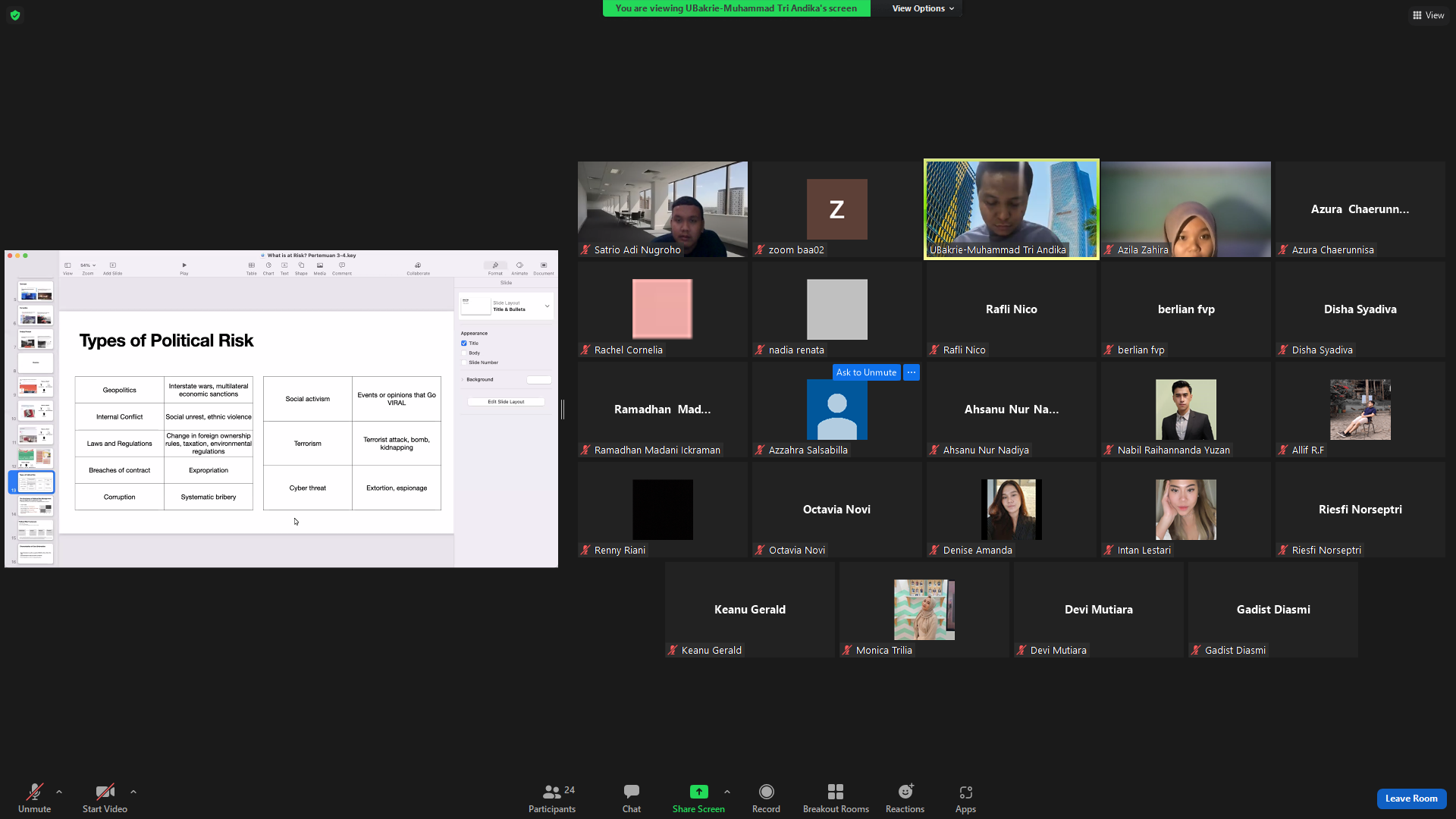Switch to the Format inspector tab

tap(495, 268)
